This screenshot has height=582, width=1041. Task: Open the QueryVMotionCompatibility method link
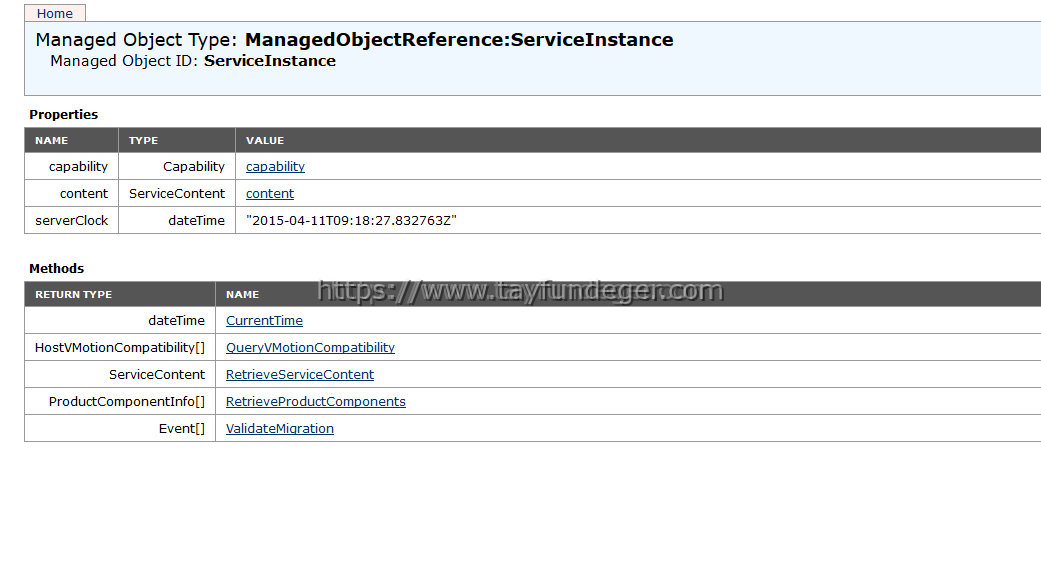tap(310, 348)
